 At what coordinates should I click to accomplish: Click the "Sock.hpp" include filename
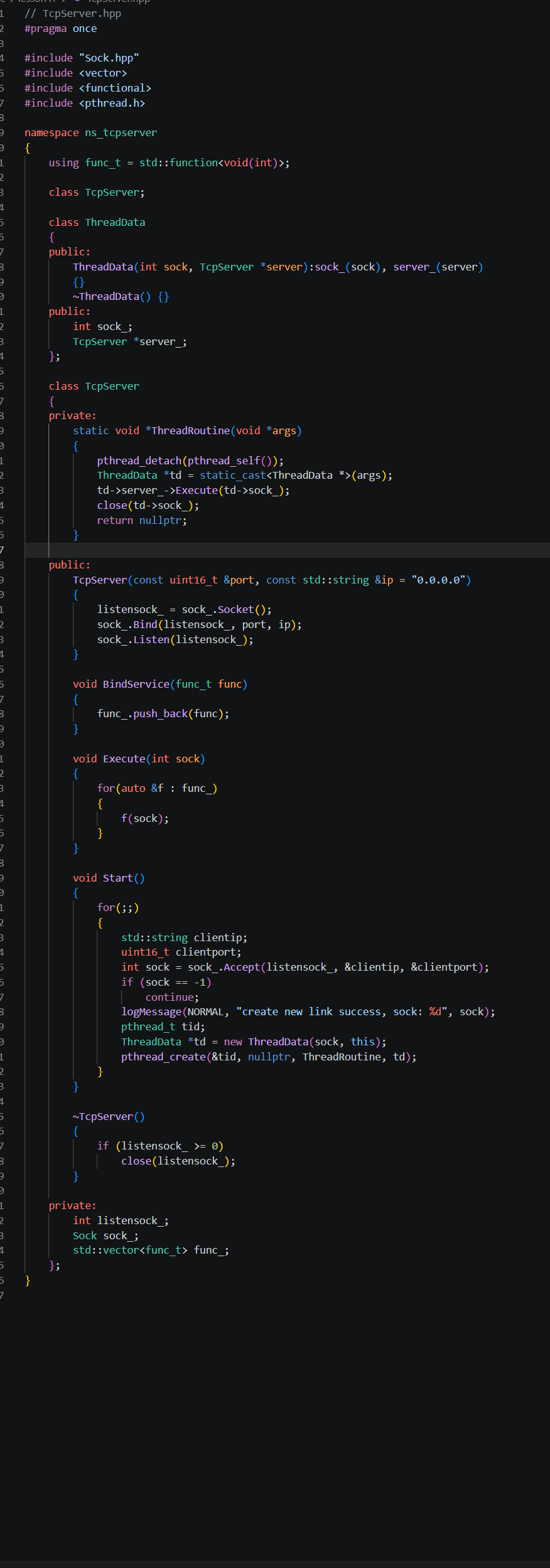click(109, 58)
